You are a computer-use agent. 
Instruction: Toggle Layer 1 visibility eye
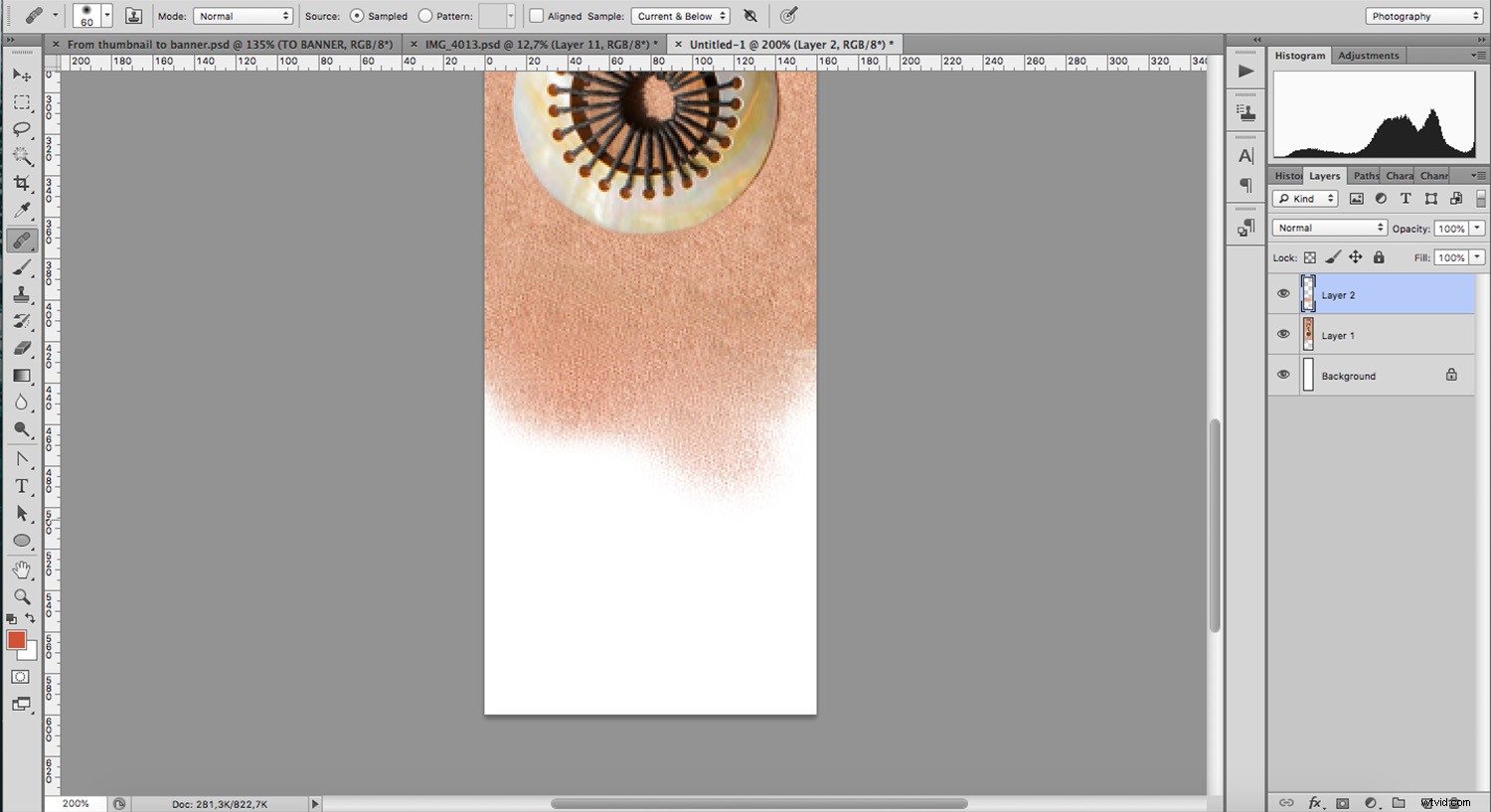[x=1283, y=334]
